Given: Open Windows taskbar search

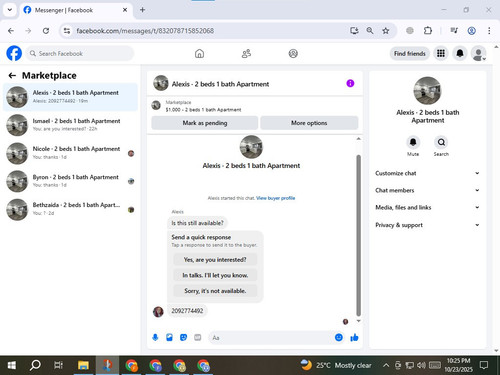Looking at the screenshot, I should (35, 365).
